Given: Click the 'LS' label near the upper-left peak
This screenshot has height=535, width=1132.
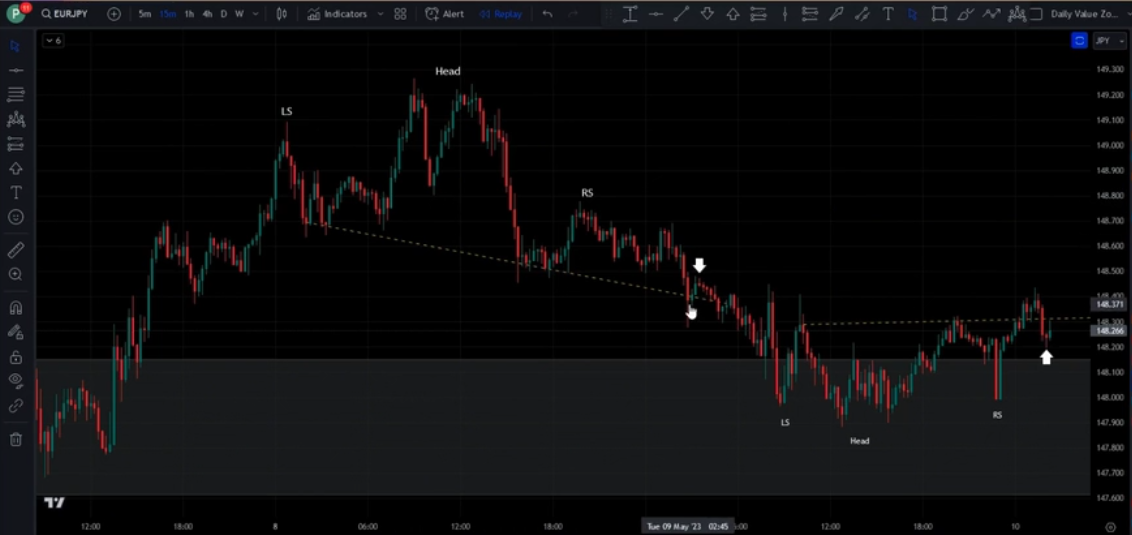Looking at the screenshot, I should (287, 111).
